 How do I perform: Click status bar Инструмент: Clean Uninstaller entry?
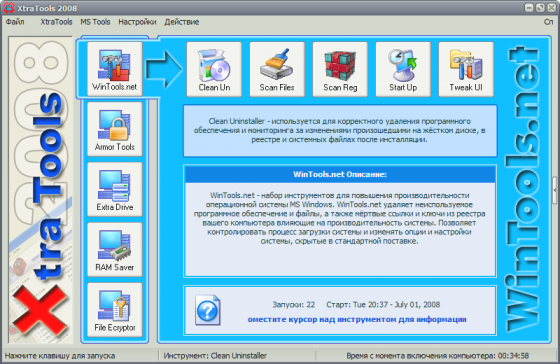[x=215, y=356]
